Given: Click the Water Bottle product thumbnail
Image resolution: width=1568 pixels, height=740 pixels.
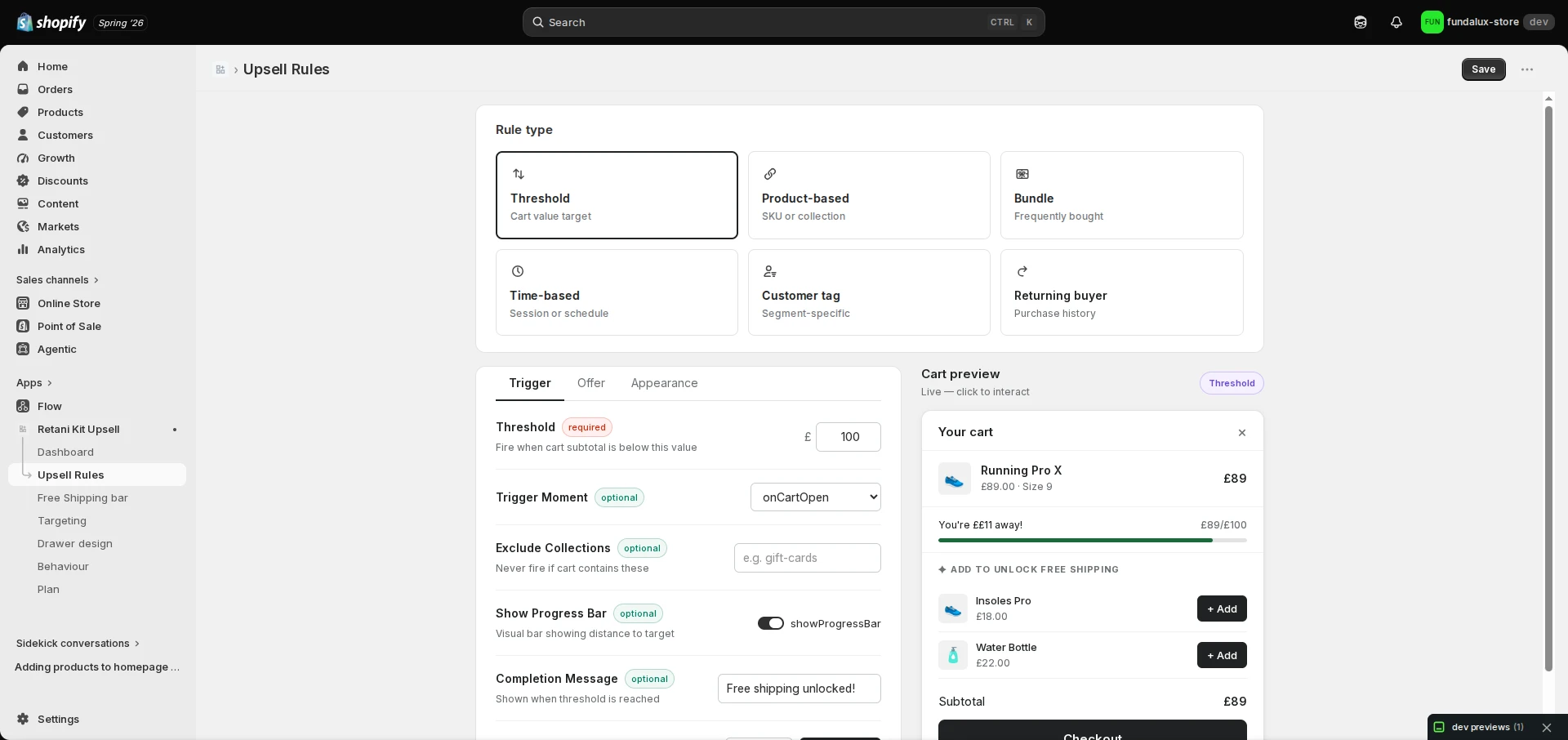Looking at the screenshot, I should (953, 655).
